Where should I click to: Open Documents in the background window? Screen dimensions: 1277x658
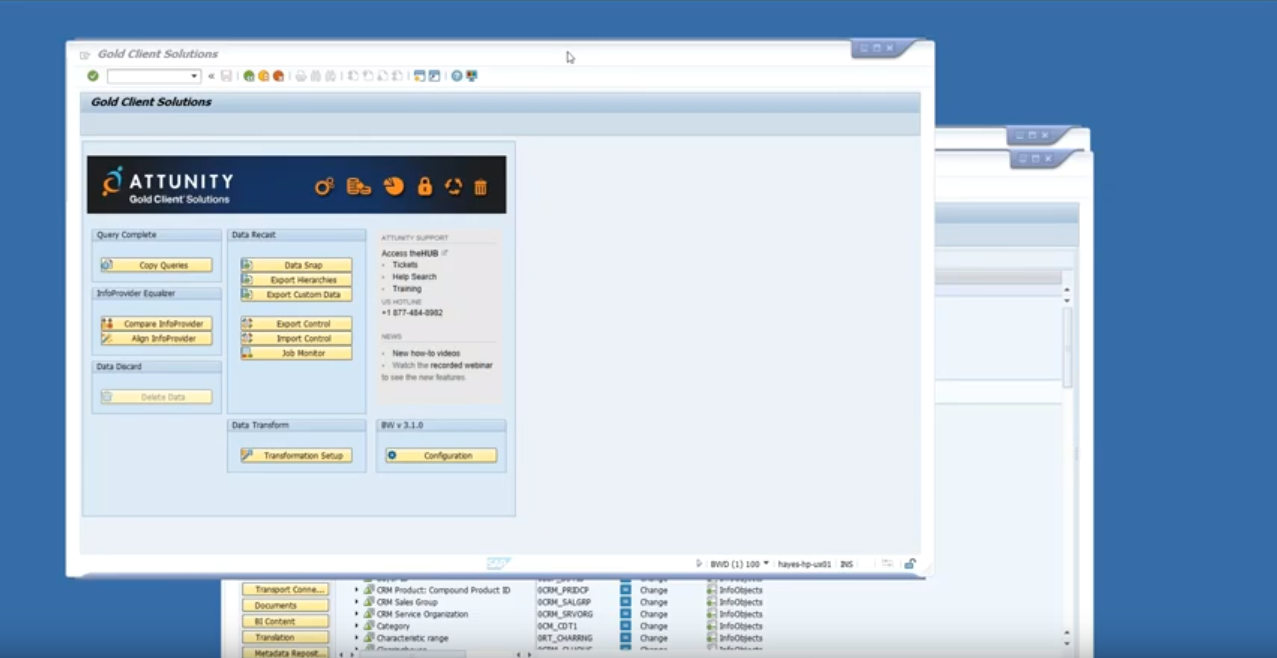click(x=285, y=606)
